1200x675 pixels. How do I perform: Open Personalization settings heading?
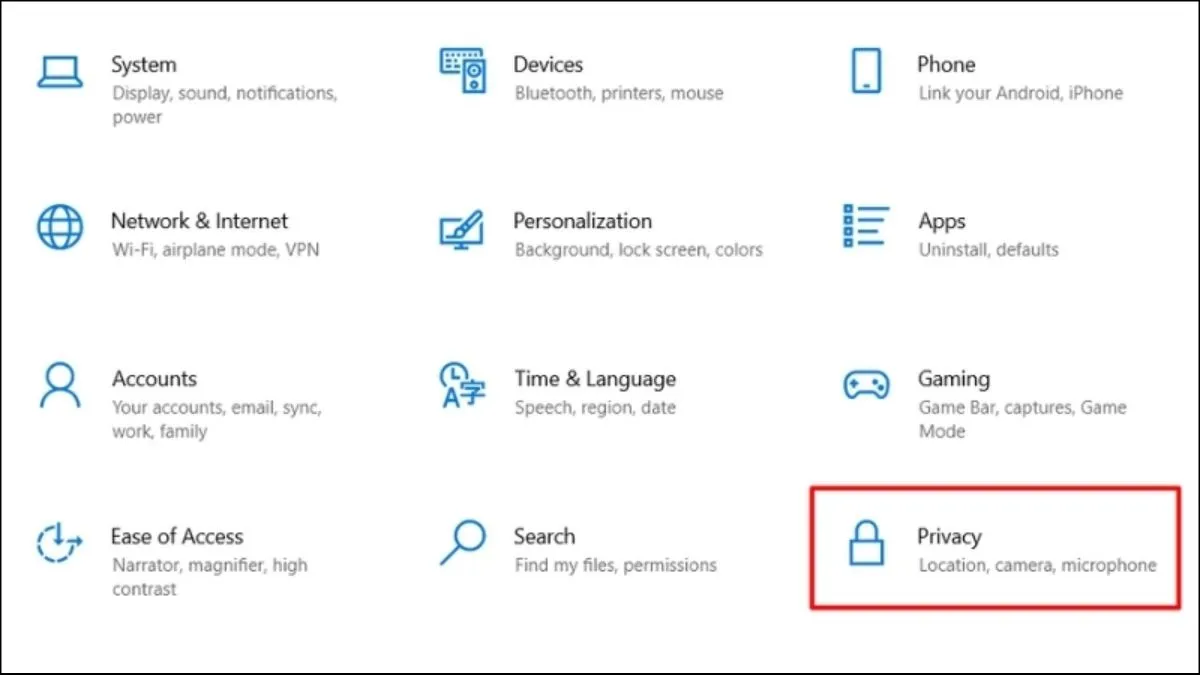coord(582,221)
